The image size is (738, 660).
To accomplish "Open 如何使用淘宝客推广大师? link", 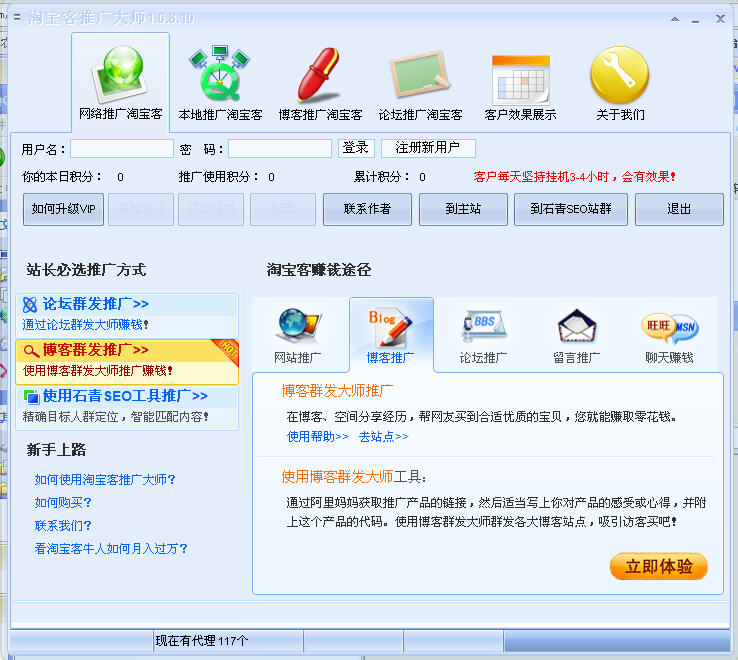I will [x=105, y=480].
